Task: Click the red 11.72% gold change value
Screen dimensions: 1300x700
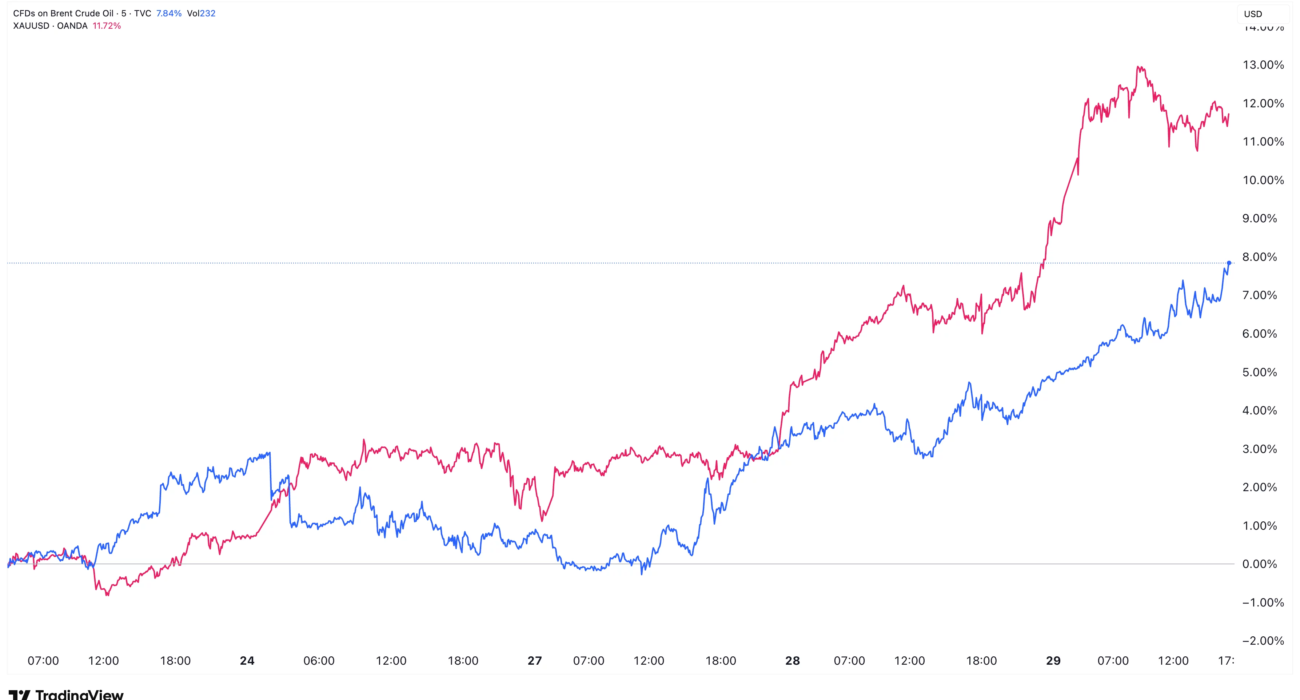Action: point(105,25)
